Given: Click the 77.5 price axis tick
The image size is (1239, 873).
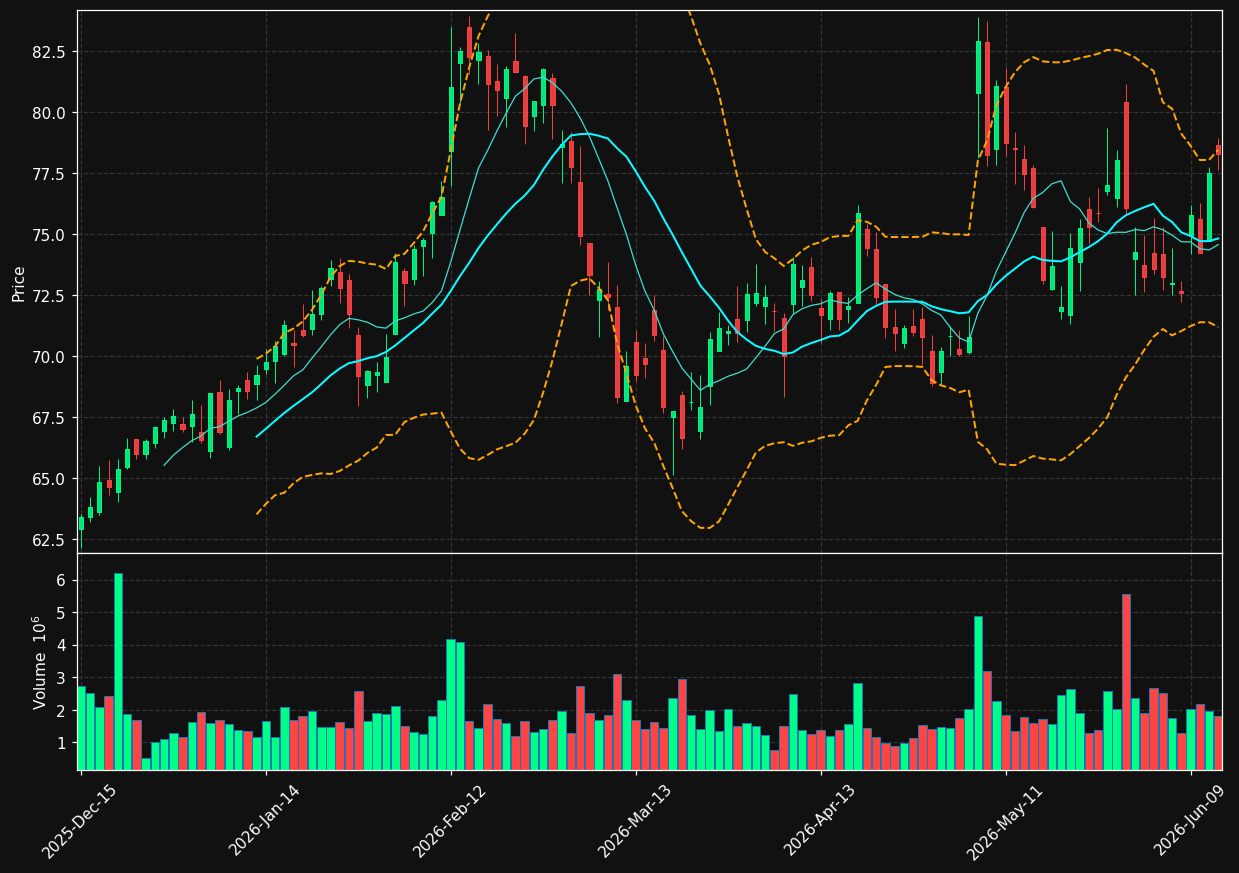Looking at the screenshot, I should point(50,174).
